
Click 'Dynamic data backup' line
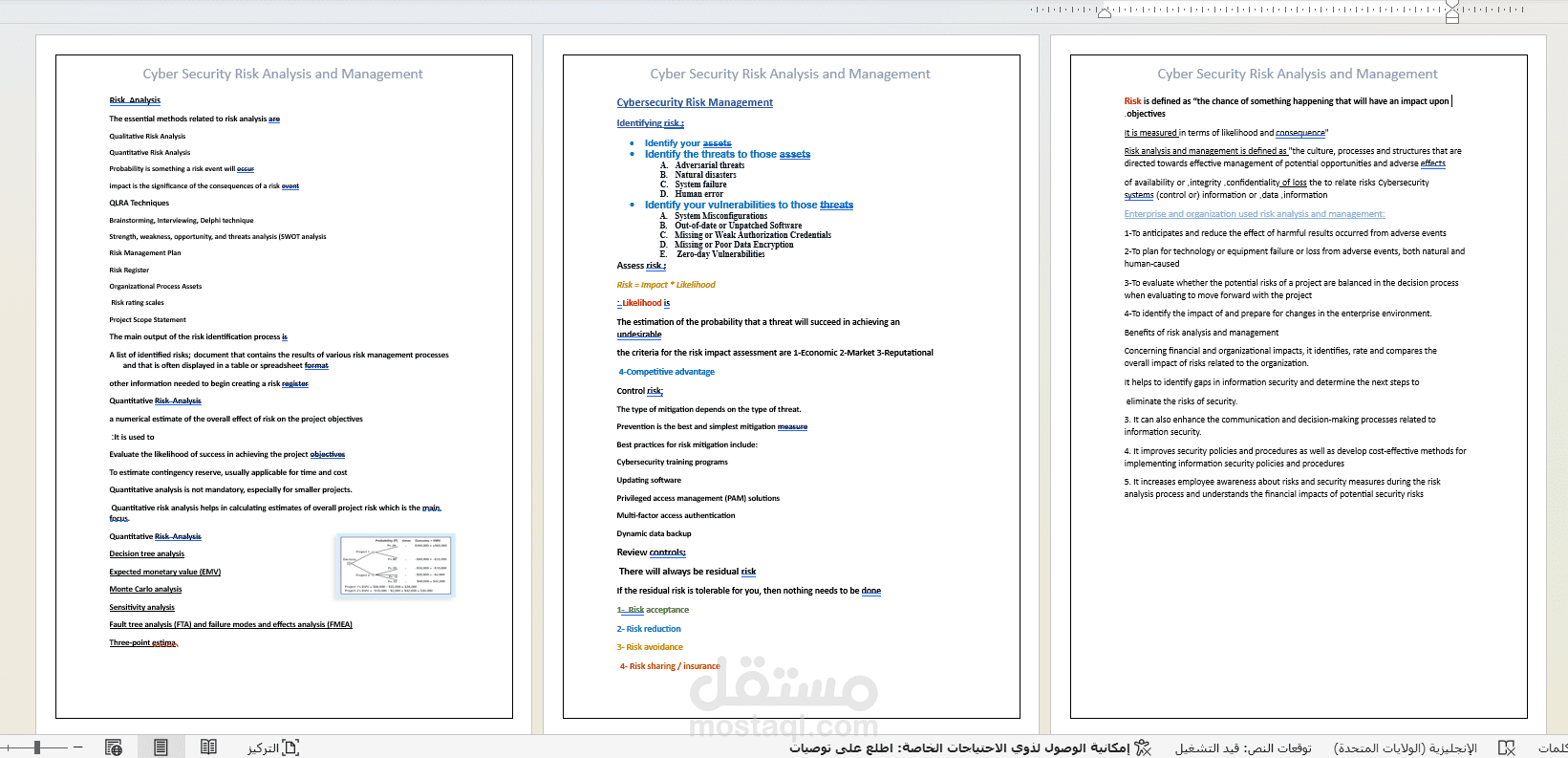pyautogui.click(x=654, y=533)
